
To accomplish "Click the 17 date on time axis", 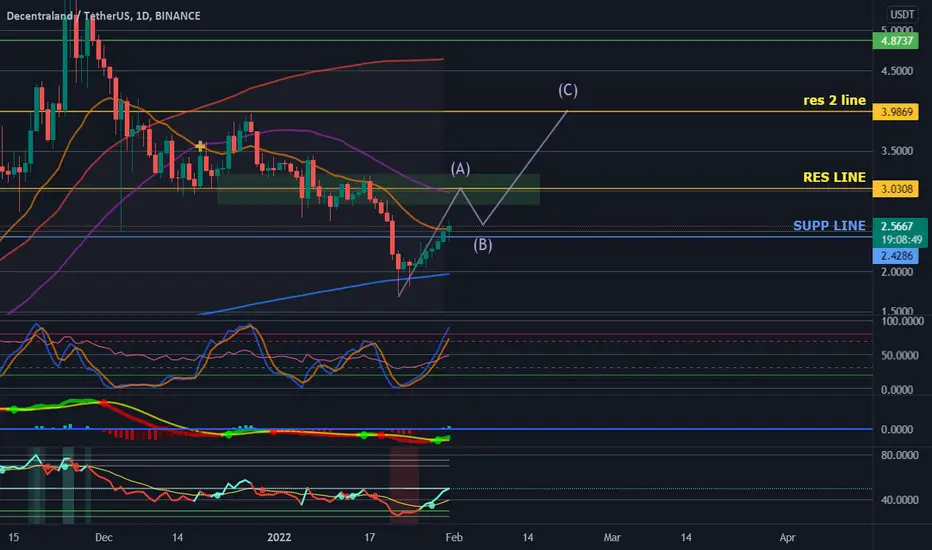I will tap(370, 538).
